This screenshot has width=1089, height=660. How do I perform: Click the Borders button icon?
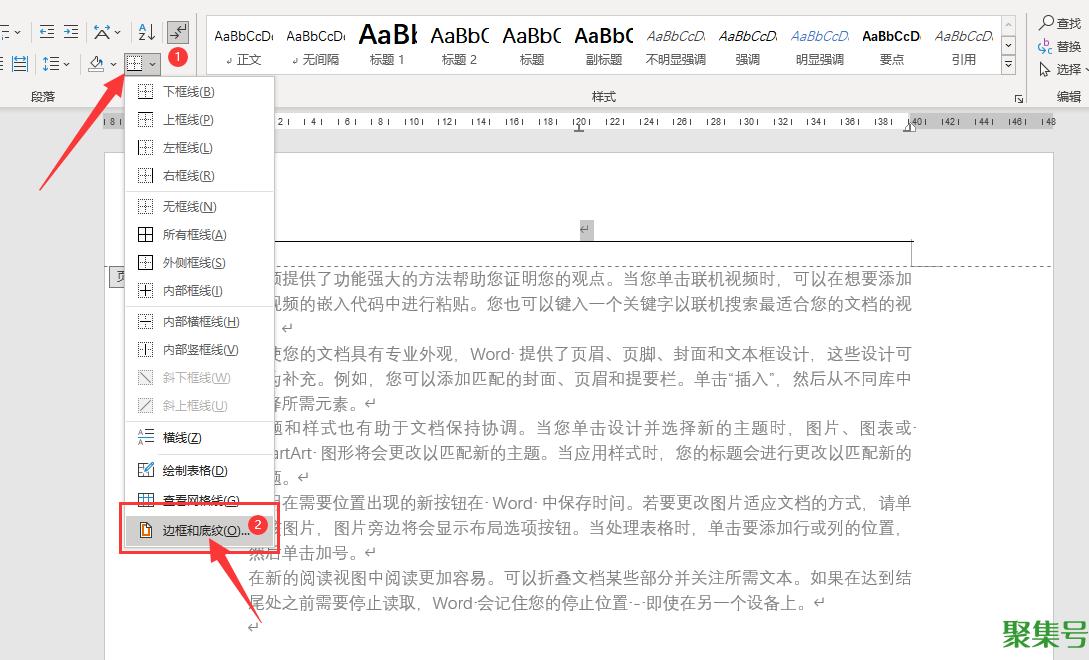click(x=135, y=64)
